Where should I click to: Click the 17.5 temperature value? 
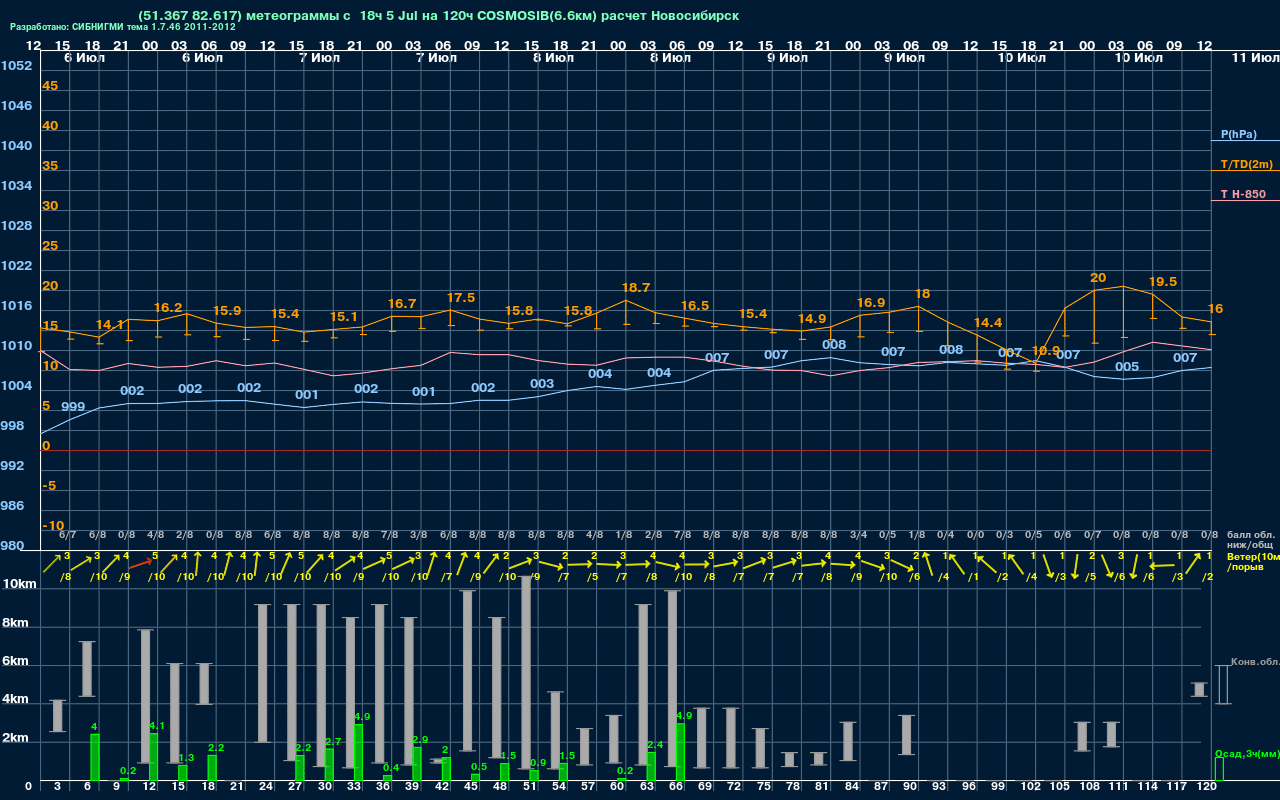[461, 298]
